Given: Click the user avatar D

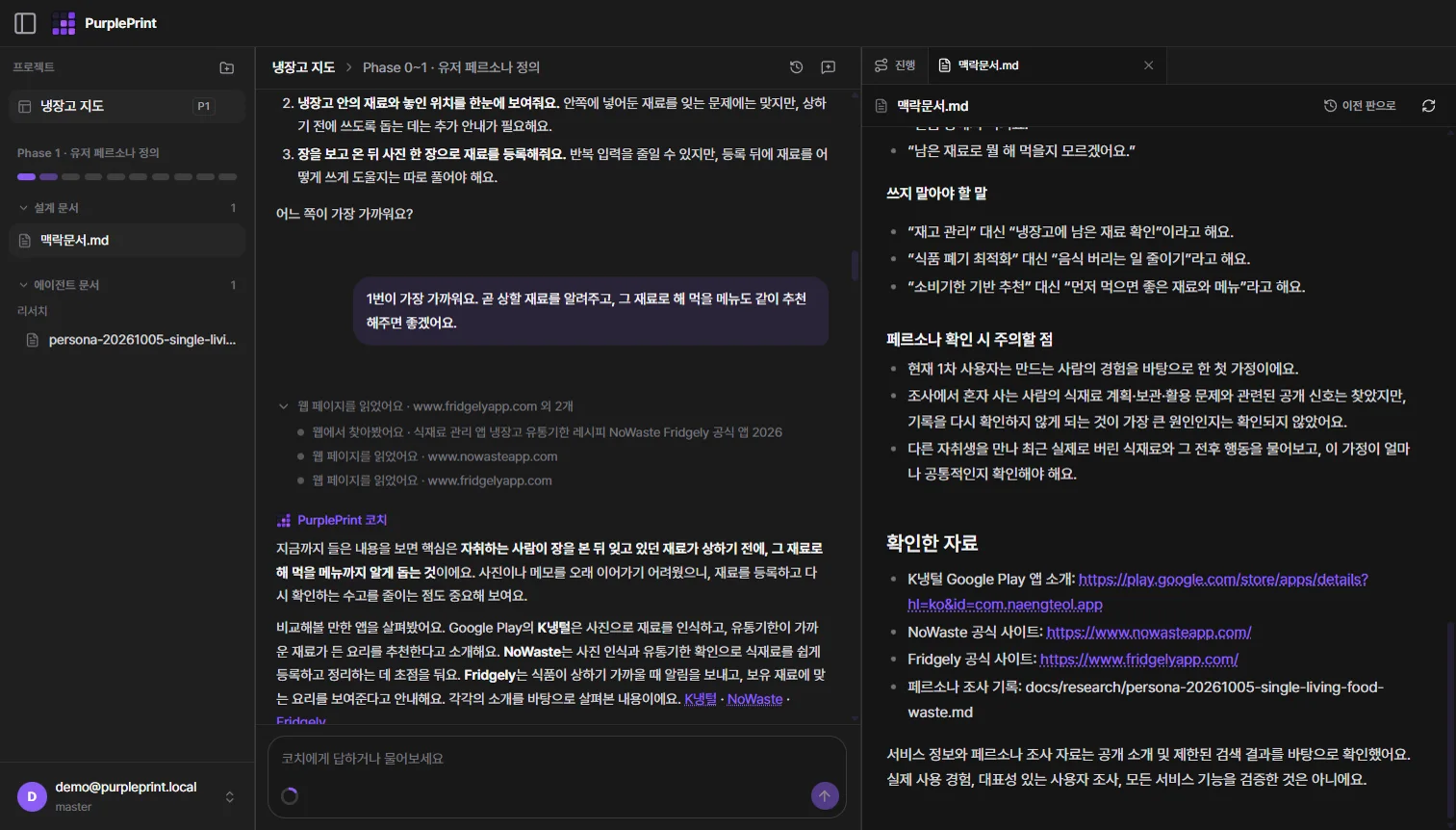Looking at the screenshot, I should 32,796.
